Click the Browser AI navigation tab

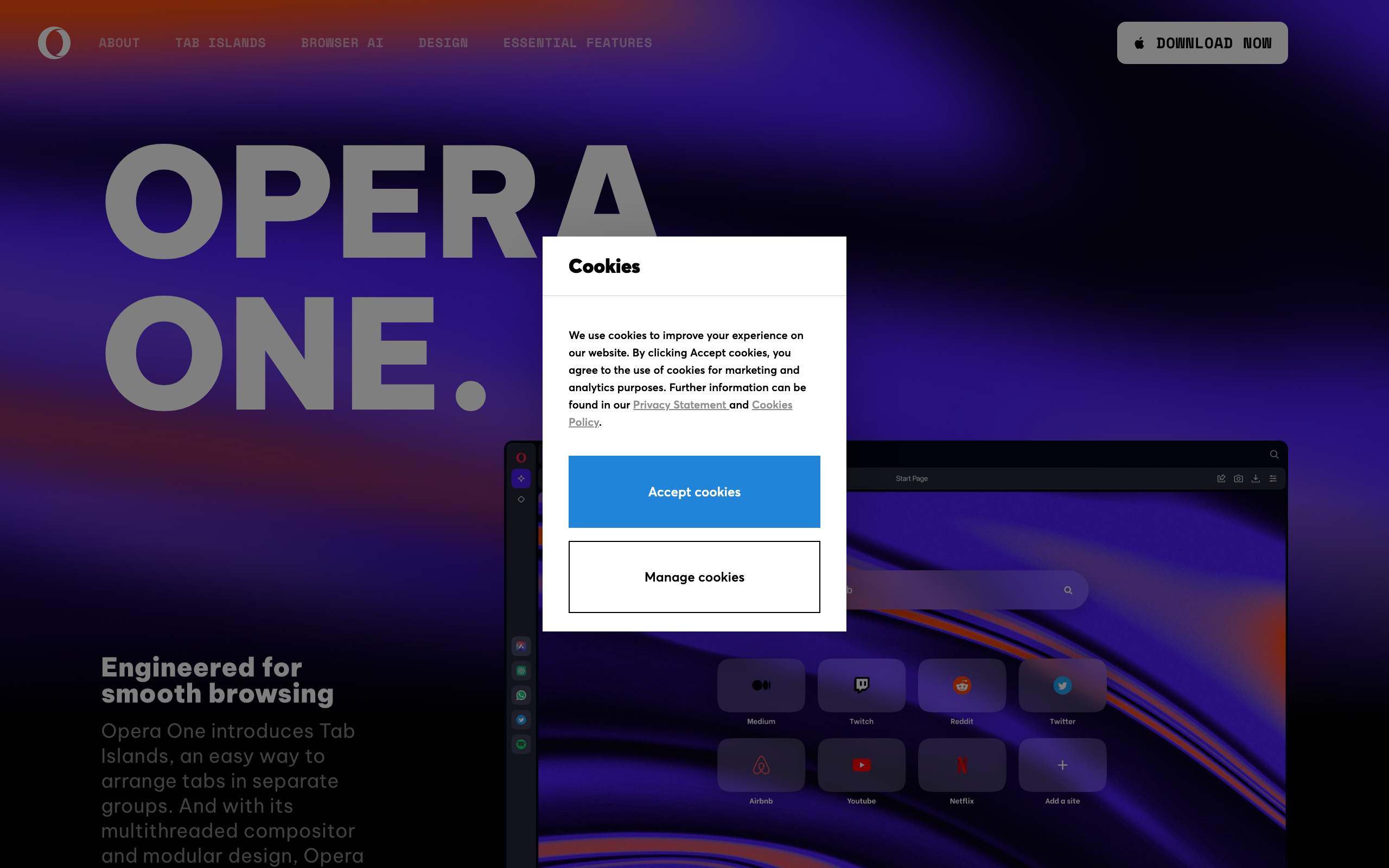[342, 42]
